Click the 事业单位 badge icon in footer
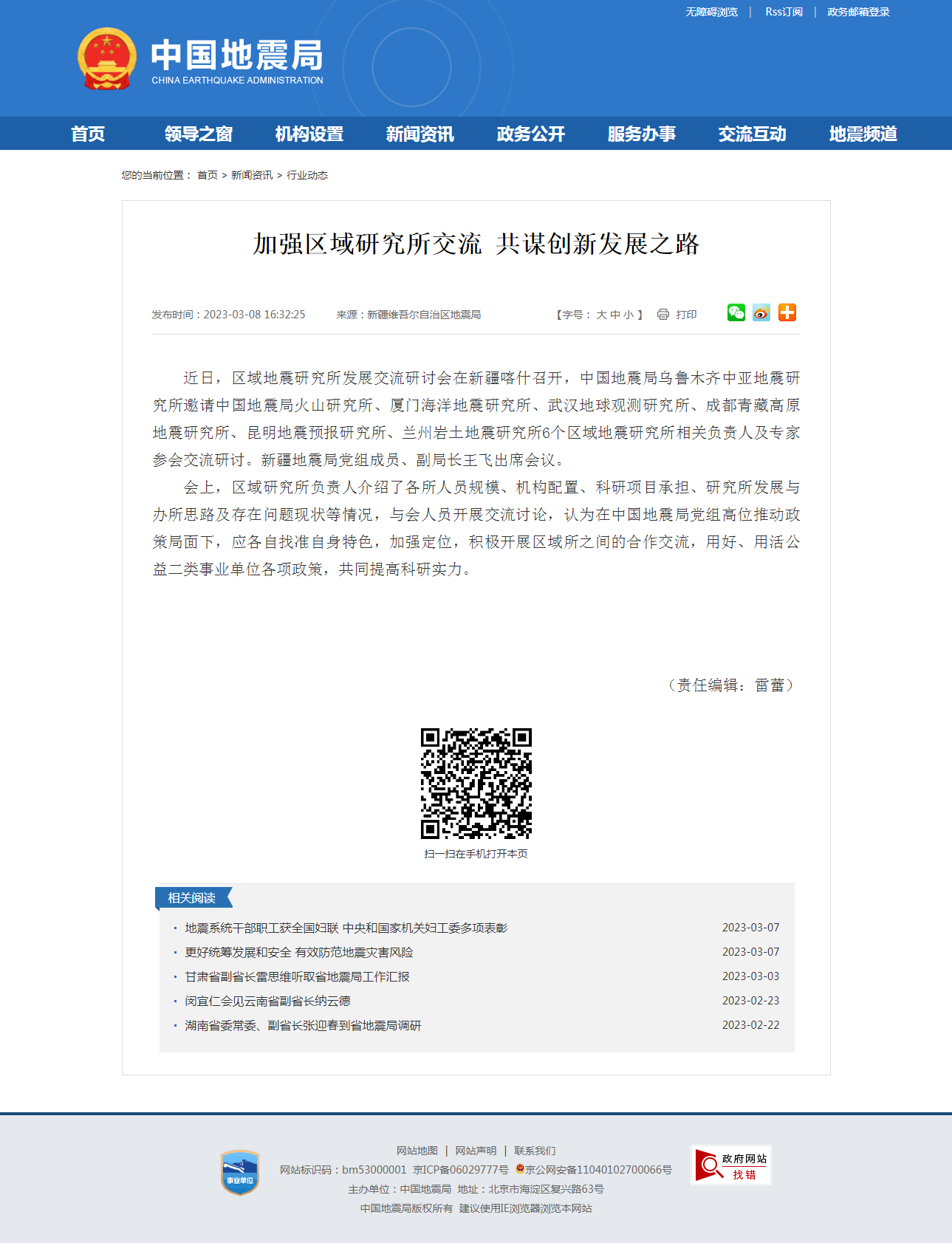 [240, 1173]
